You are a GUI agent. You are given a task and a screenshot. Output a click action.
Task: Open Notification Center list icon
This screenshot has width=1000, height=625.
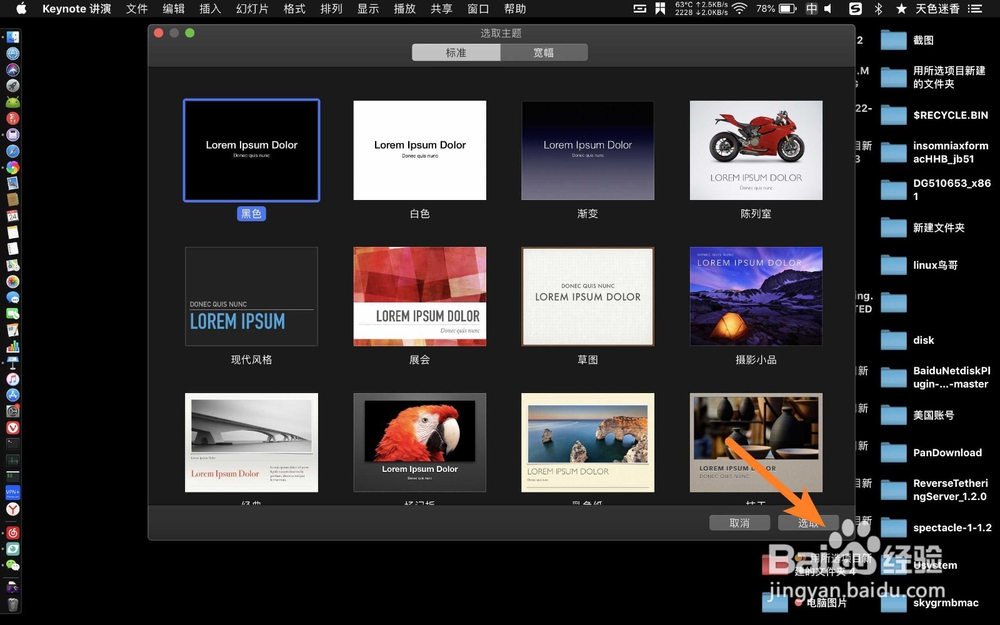point(974,8)
